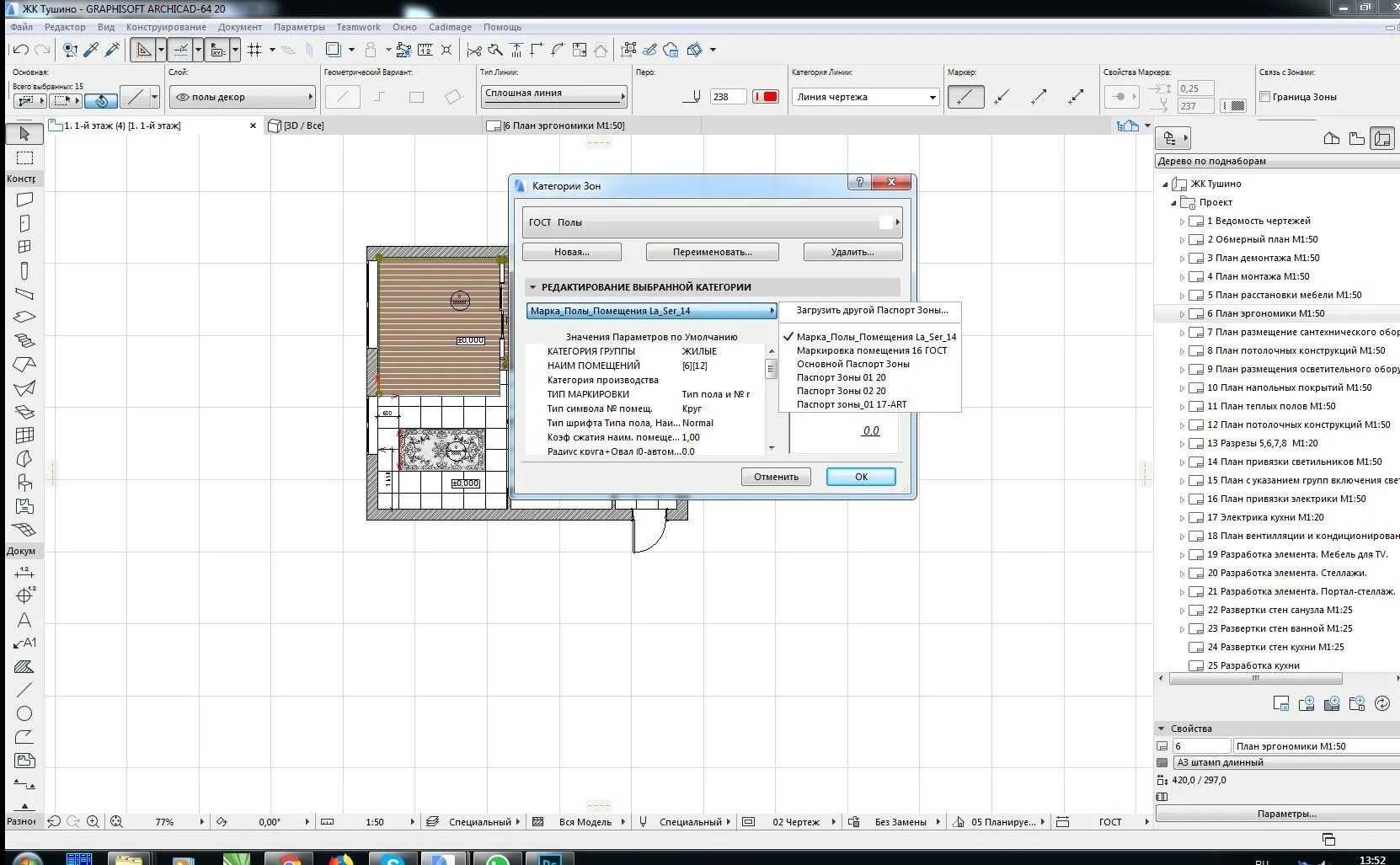This screenshot has width=1400, height=865.
Task: Click the Undo arrow icon
Action: point(21,50)
